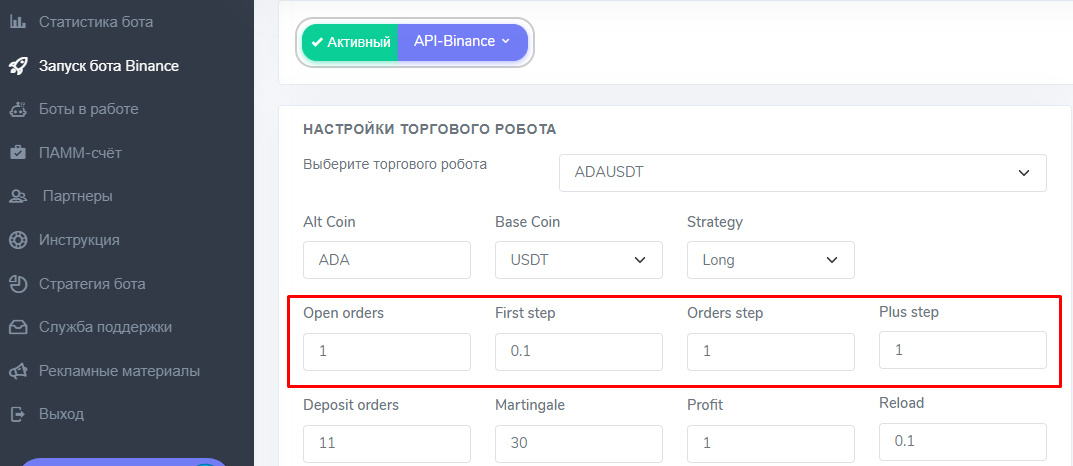Click the robot icon beside Боты в работе
This screenshot has height=466, width=1073.
pyautogui.click(x=18, y=109)
